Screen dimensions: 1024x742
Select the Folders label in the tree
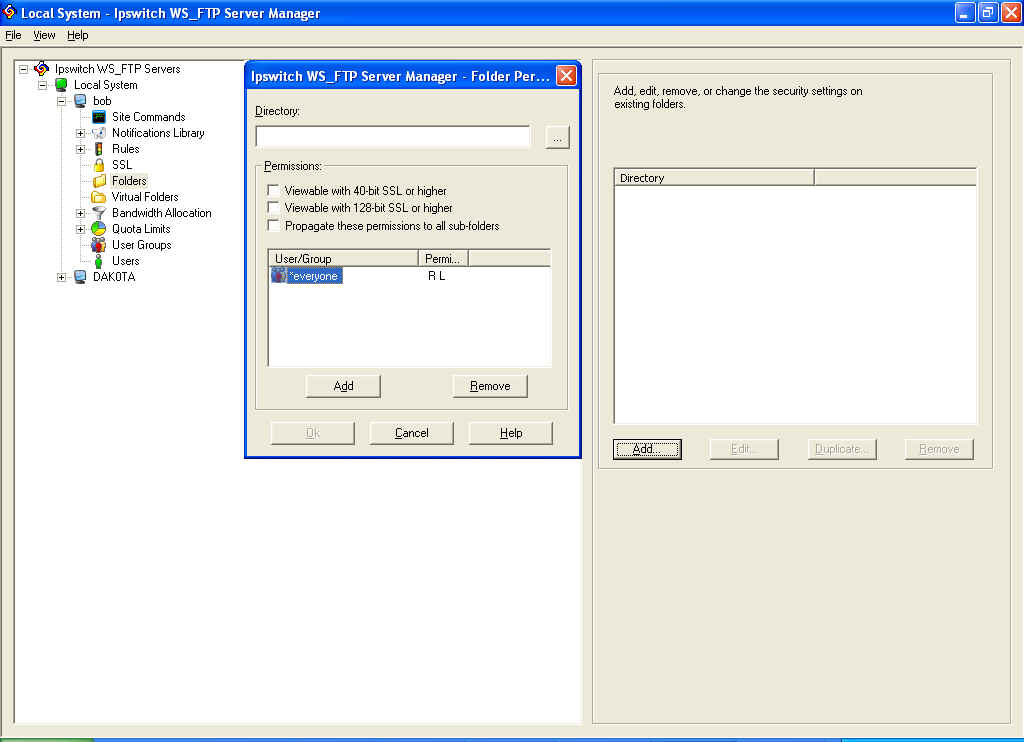(129, 181)
